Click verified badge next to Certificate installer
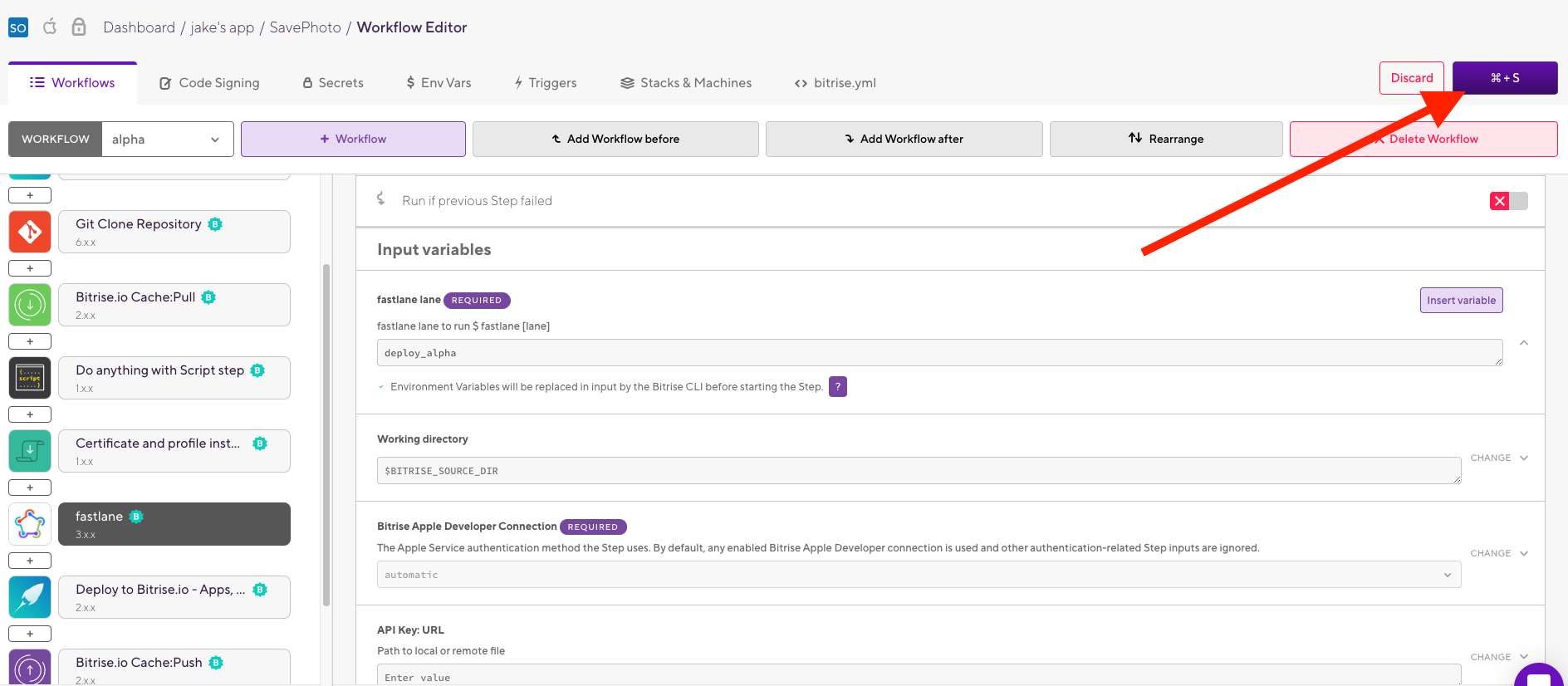 pyautogui.click(x=260, y=443)
